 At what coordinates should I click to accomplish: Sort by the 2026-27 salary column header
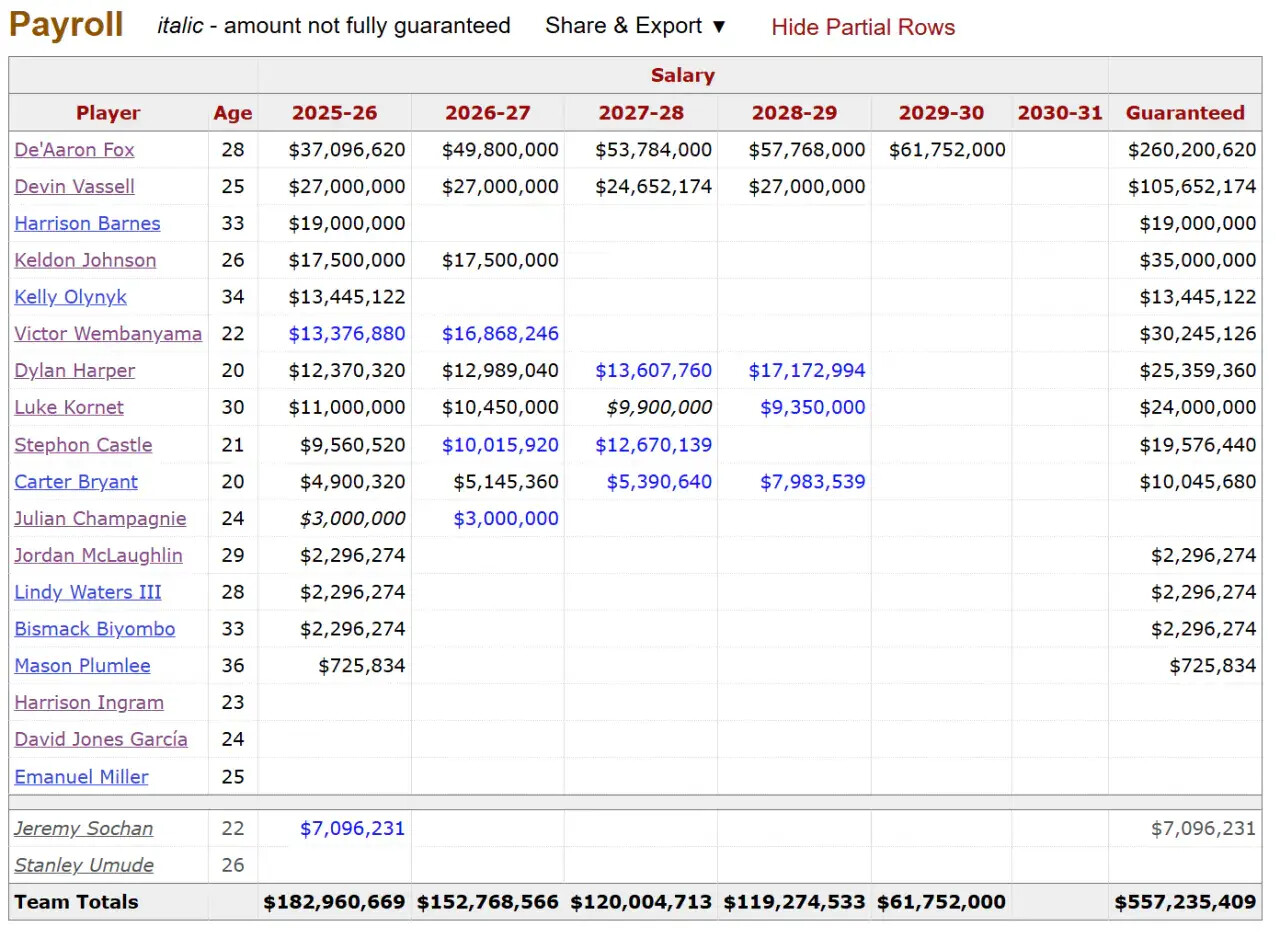(x=488, y=113)
